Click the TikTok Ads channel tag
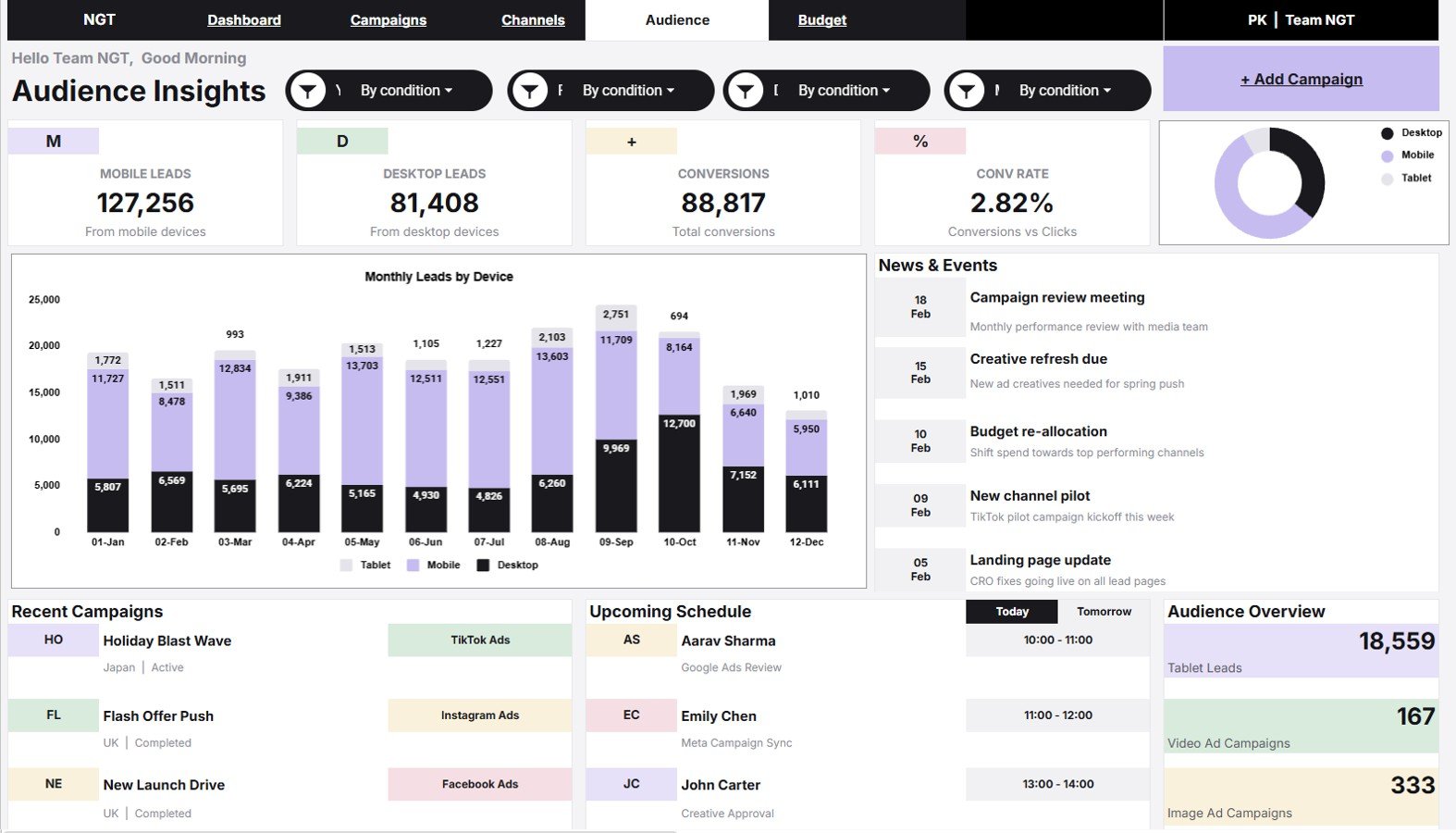1456x833 pixels. [480, 640]
